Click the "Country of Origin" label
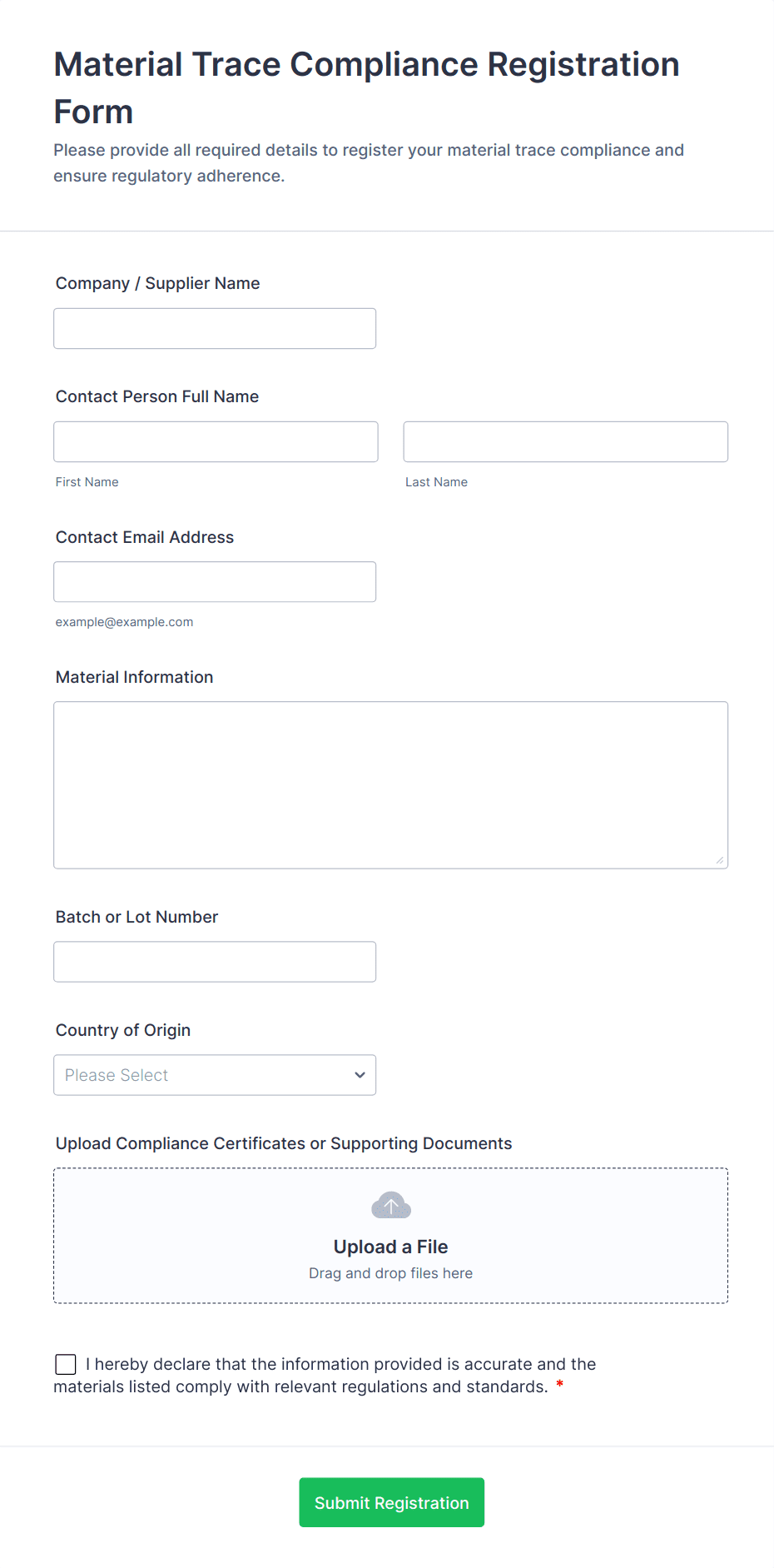The height and width of the screenshot is (1568, 774). click(123, 1030)
